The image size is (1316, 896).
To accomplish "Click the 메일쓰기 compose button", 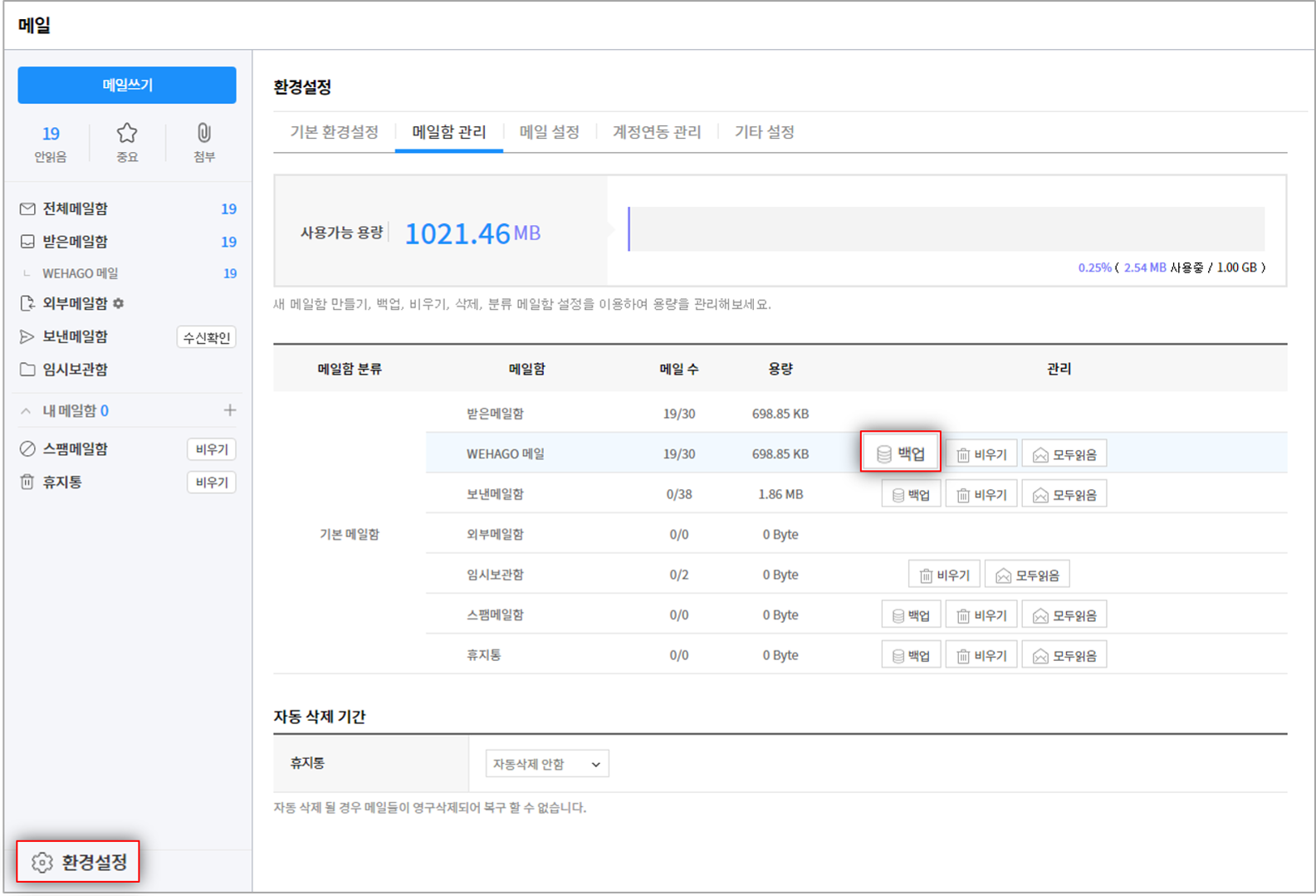I will [127, 86].
